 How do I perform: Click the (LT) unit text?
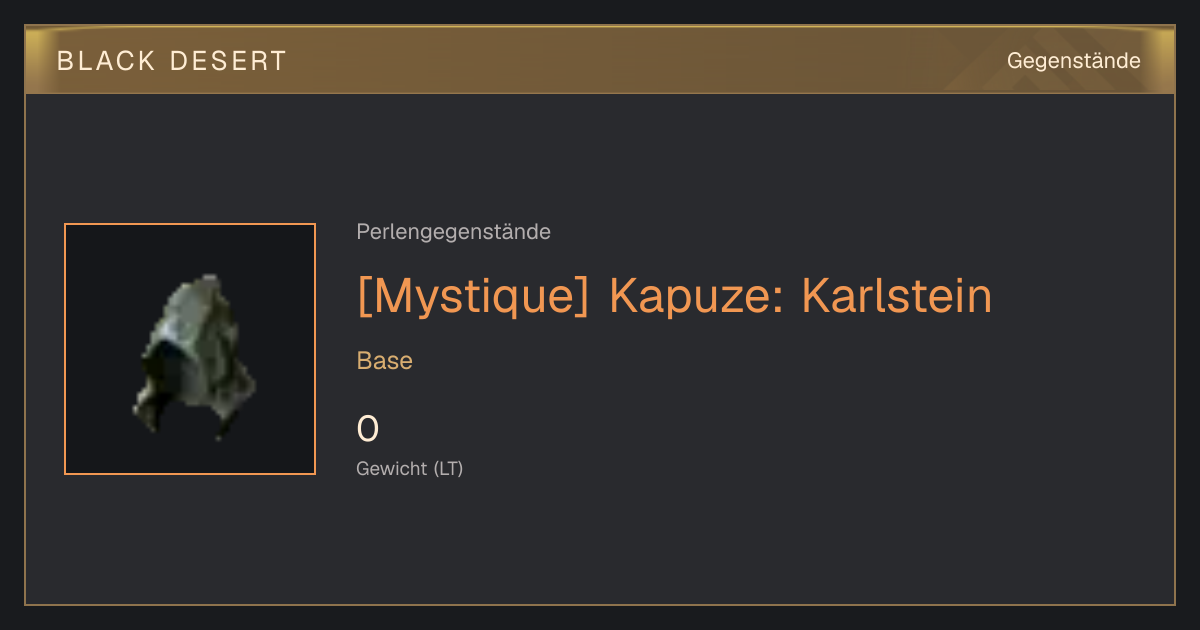pos(448,468)
